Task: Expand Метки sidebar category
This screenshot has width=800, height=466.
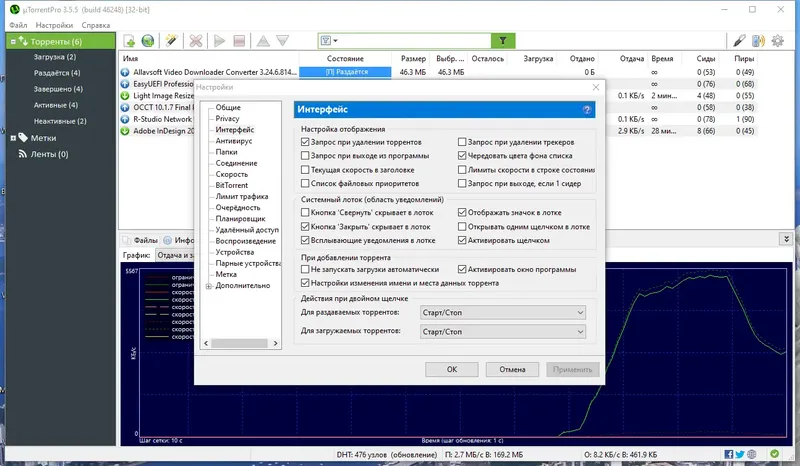Action: click(13, 138)
